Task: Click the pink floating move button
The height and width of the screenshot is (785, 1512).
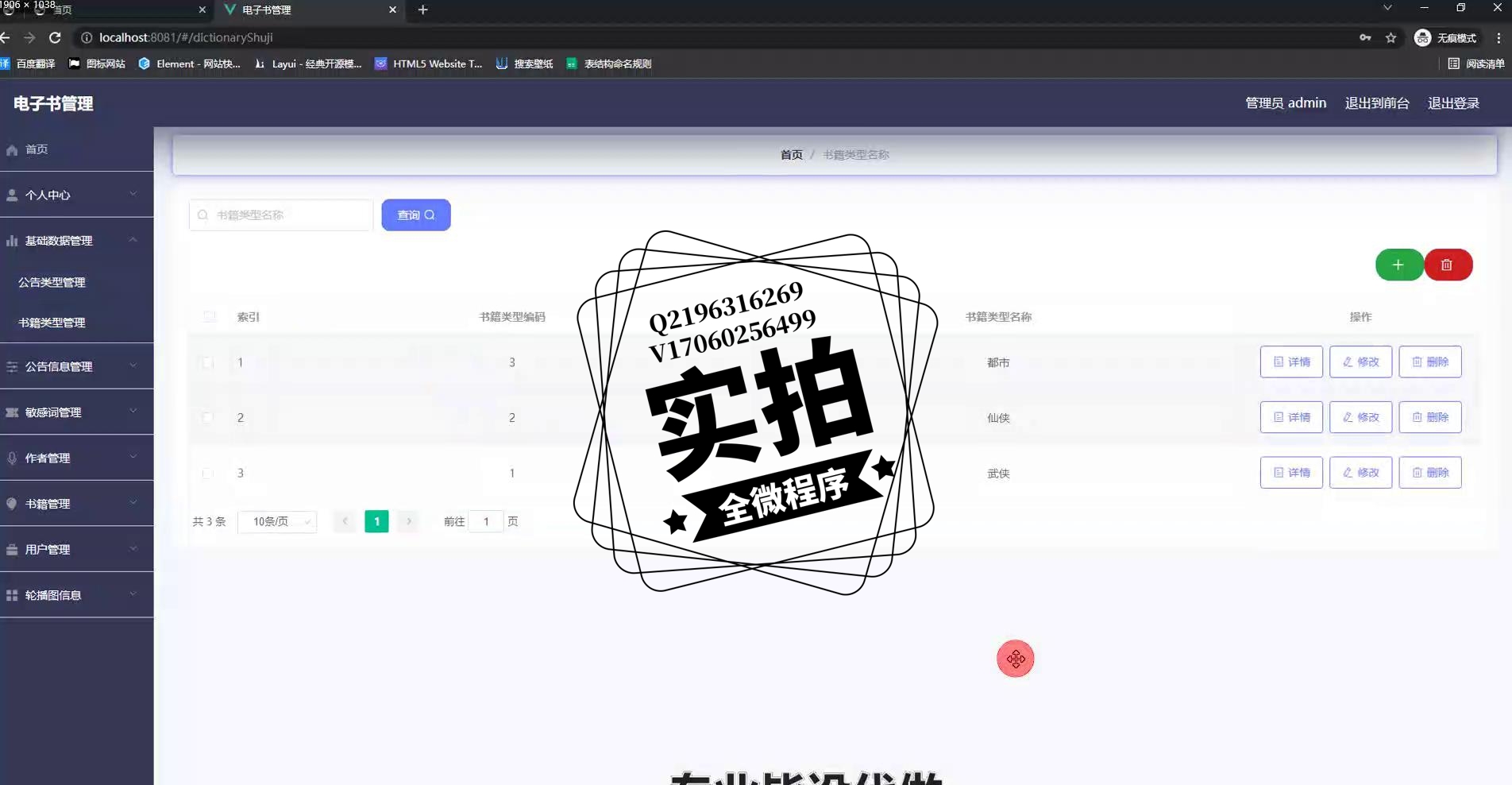Action: [1016, 659]
